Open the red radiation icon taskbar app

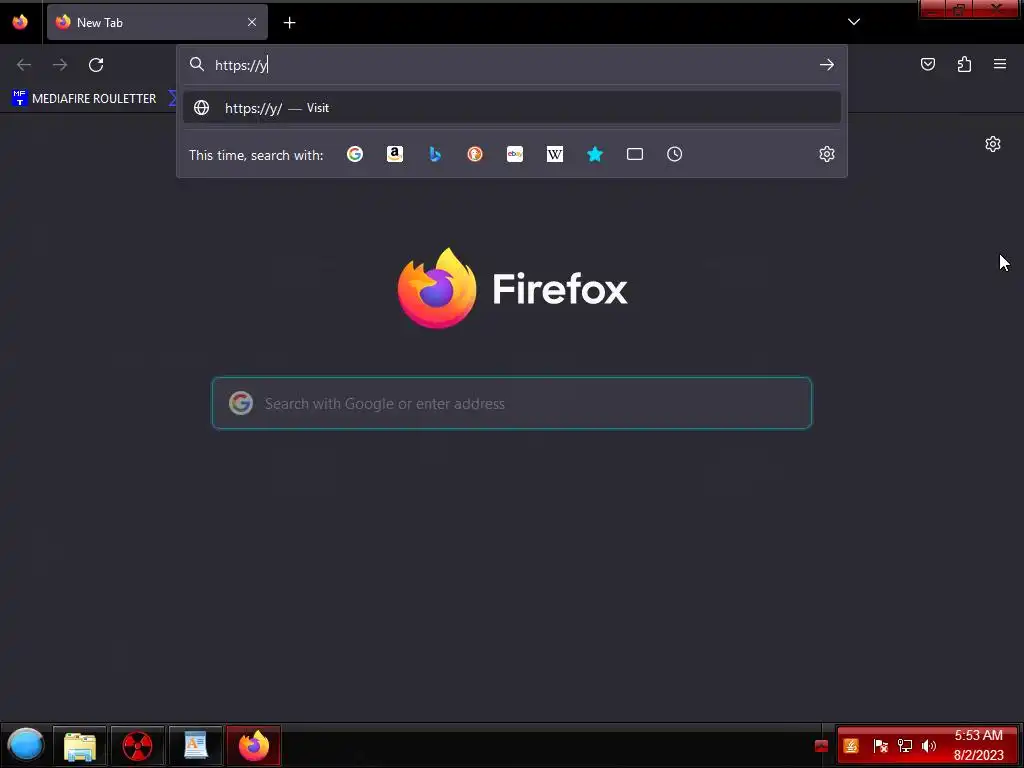point(137,745)
